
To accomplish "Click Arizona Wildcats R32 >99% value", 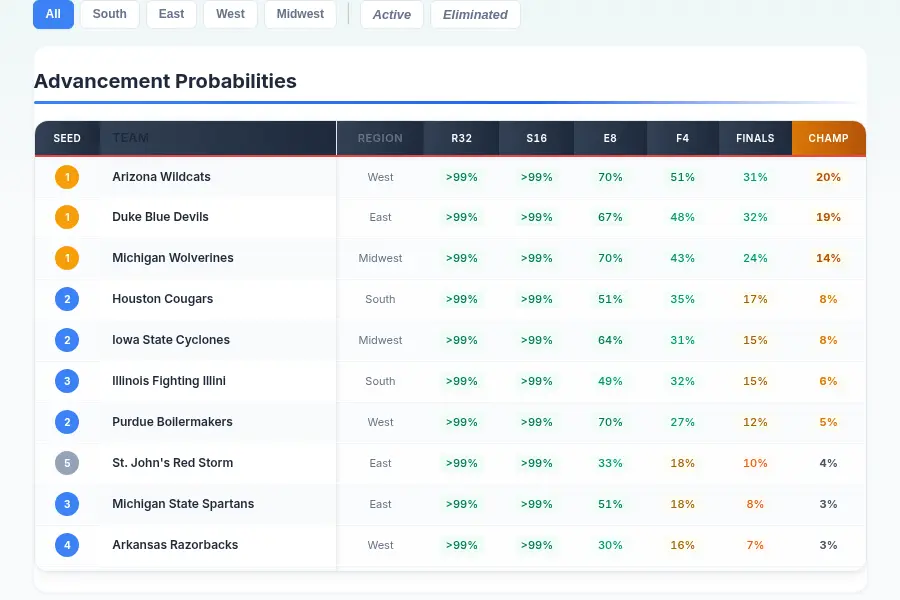I will pos(461,177).
